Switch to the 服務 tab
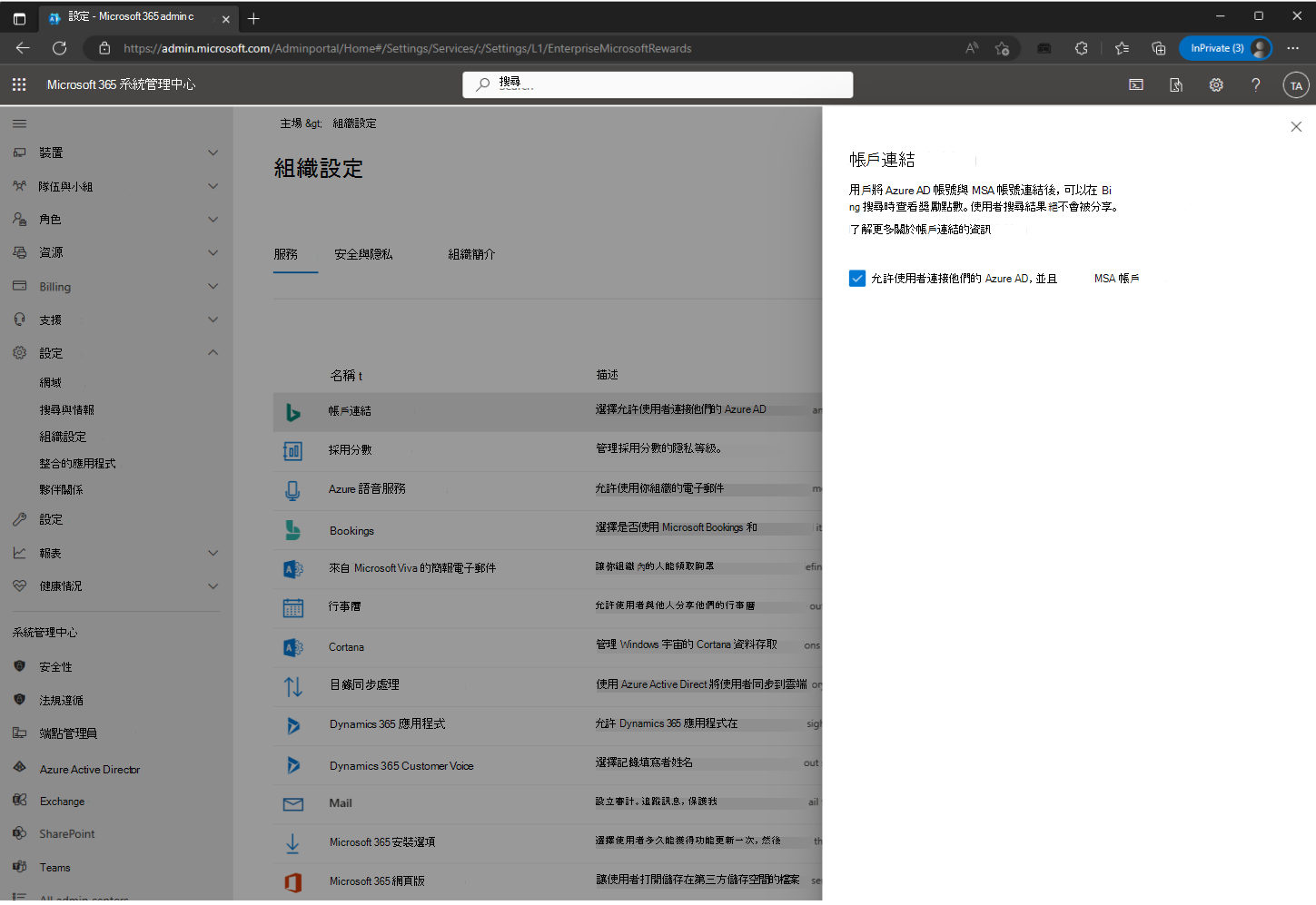 click(x=286, y=255)
